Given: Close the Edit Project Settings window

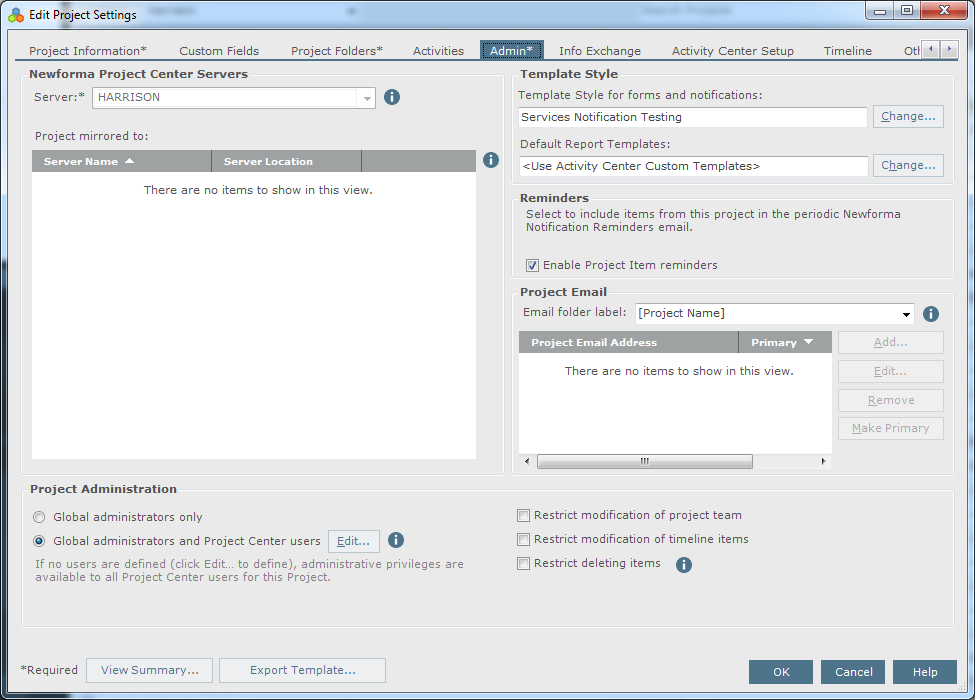Looking at the screenshot, I should (944, 11).
